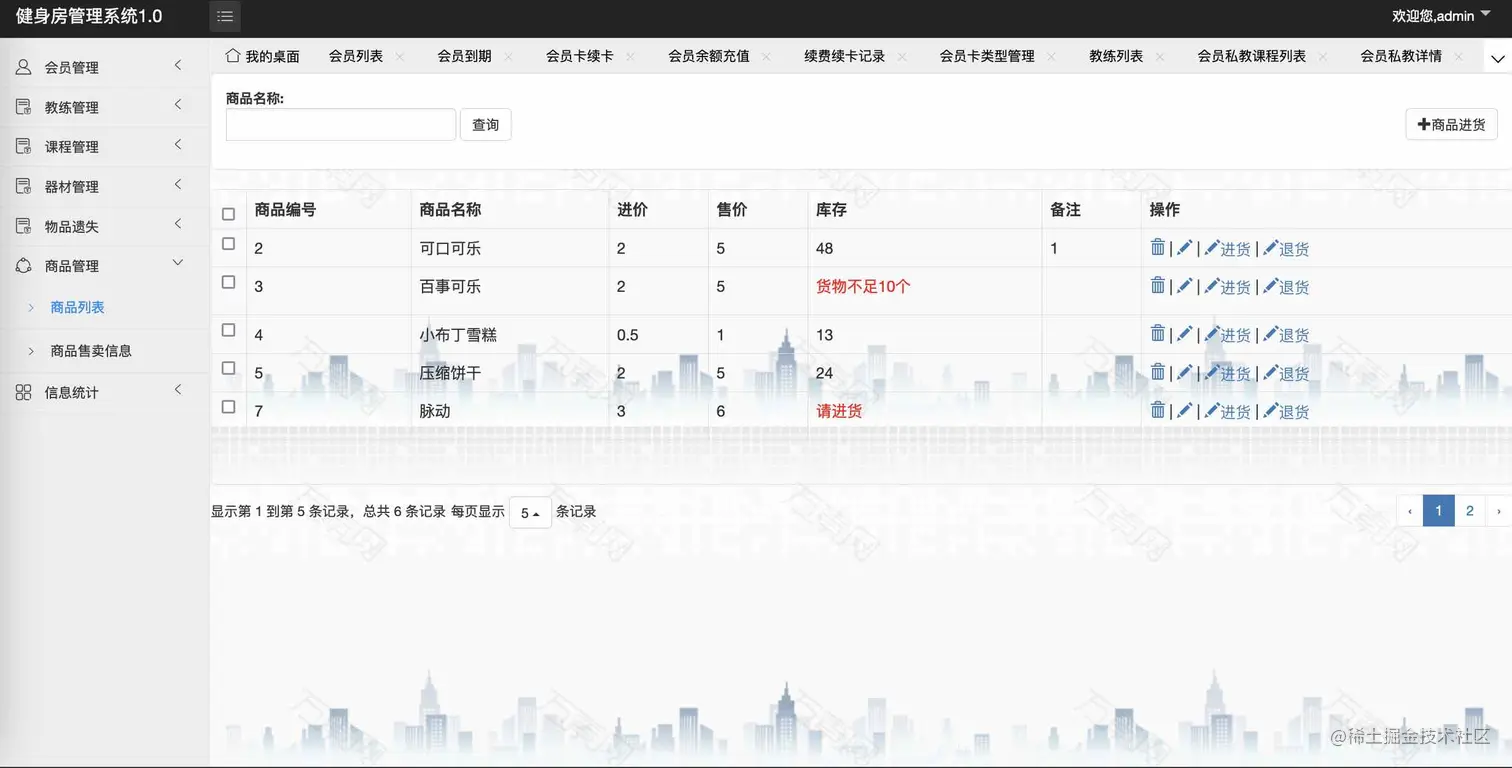Open 商品售卖信息 in the sidebar
The height and width of the screenshot is (768, 1512).
91,351
